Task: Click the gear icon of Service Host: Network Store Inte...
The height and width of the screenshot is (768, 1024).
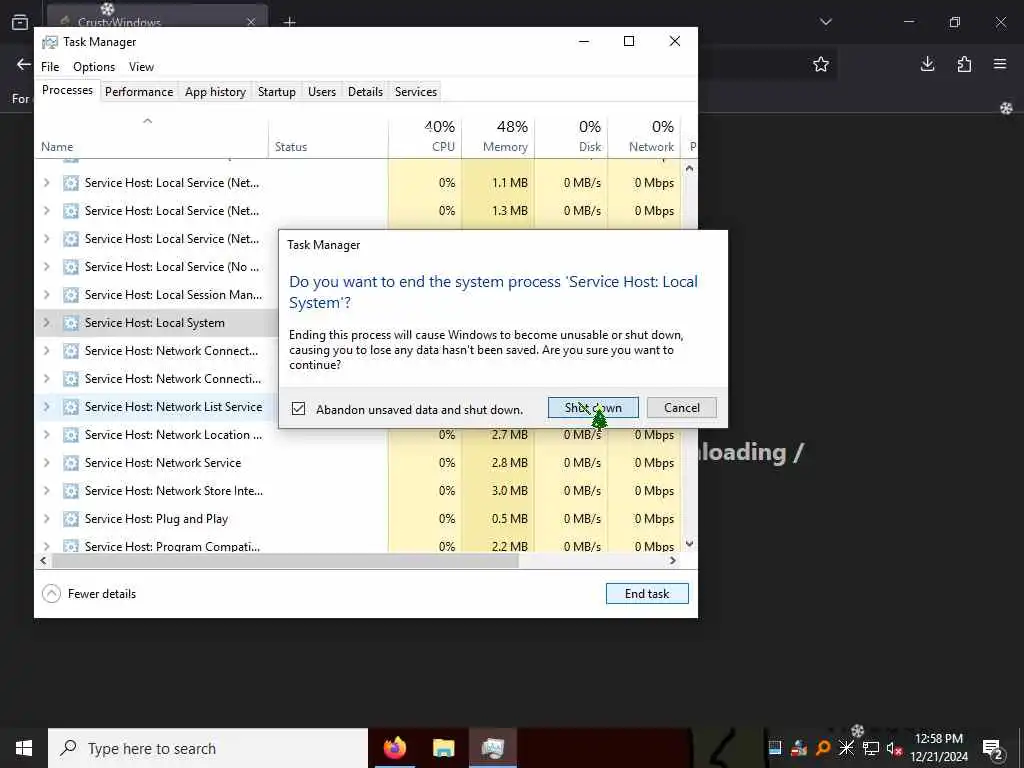Action: click(71, 491)
